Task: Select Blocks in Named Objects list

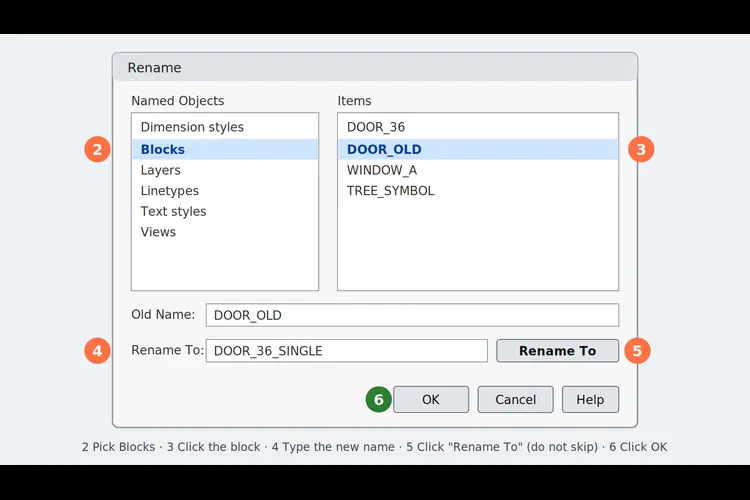Action: click(225, 149)
